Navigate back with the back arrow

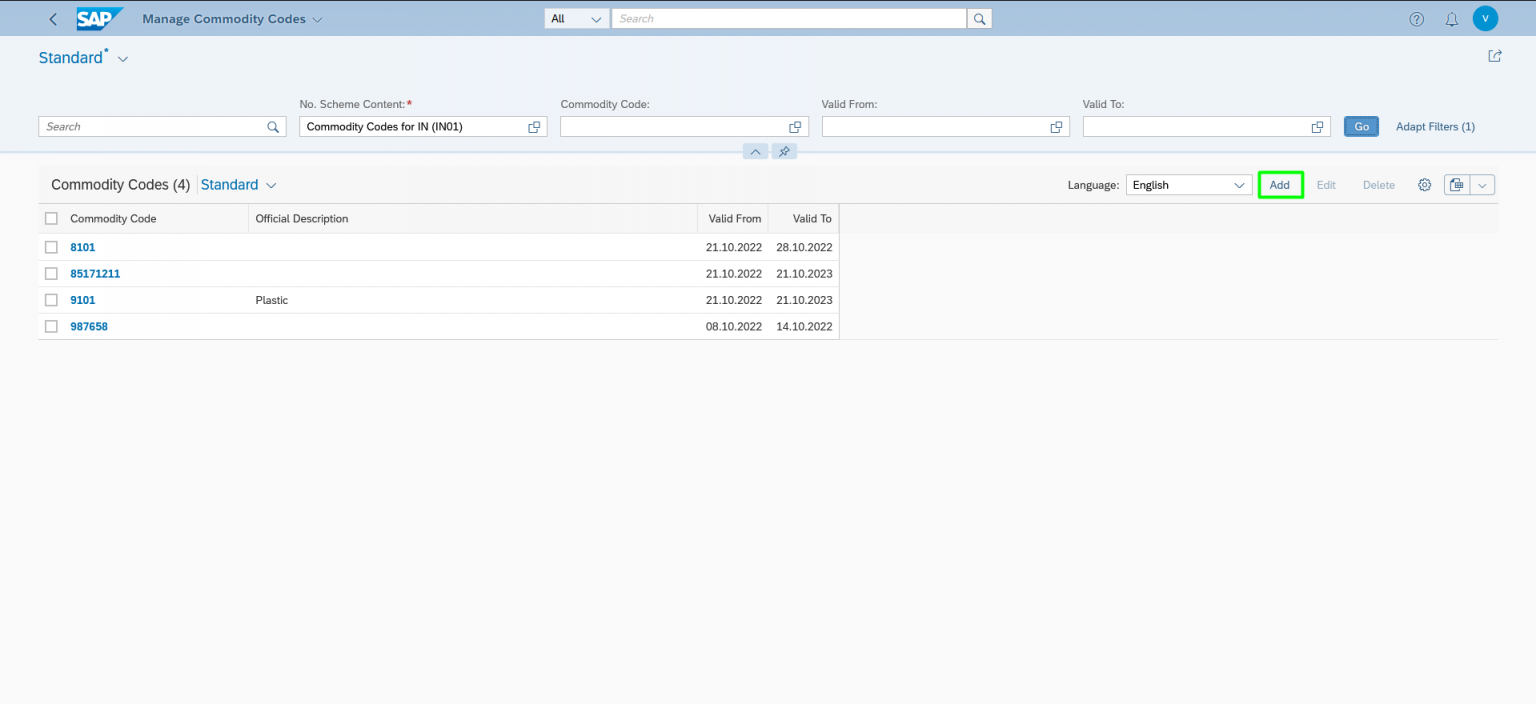coord(53,18)
